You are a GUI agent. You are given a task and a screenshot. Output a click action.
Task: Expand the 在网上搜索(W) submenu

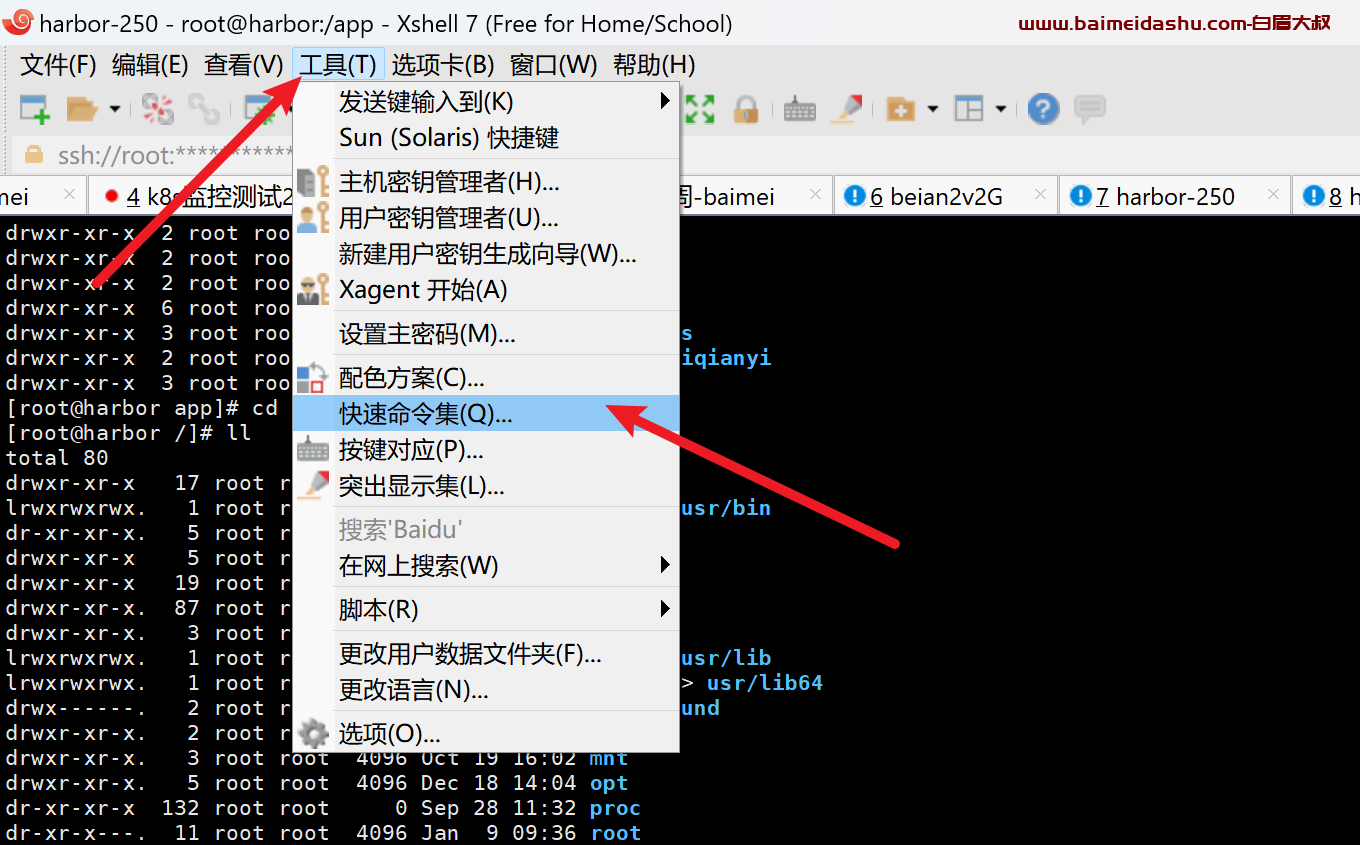pyautogui.click(x=486, y=566)
